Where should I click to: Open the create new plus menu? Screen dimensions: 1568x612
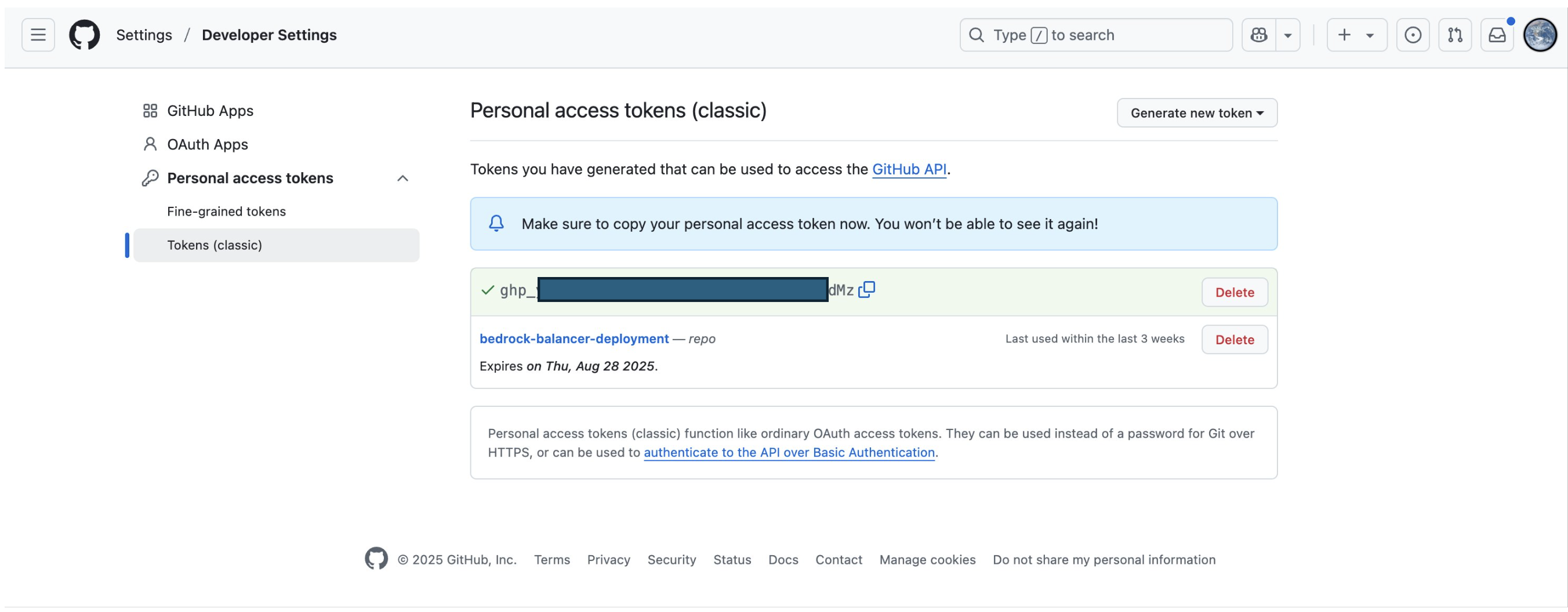1356,35
